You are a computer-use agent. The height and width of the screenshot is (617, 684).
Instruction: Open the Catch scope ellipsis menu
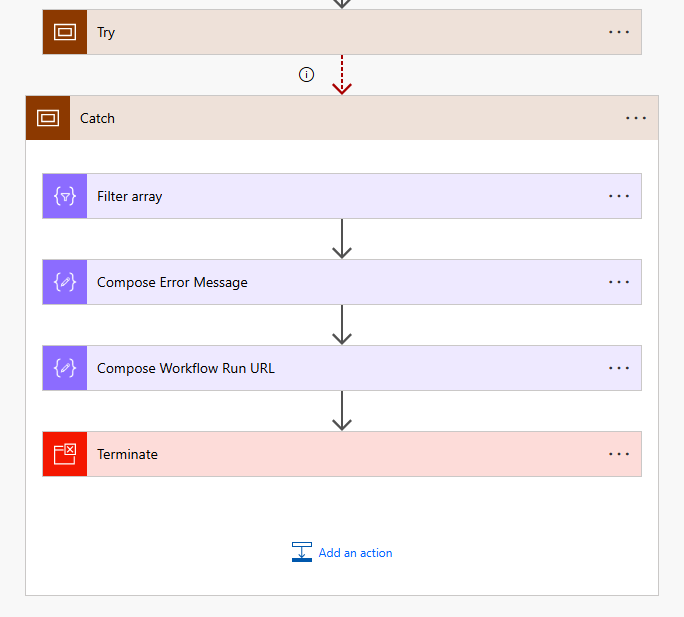(636, 118)
